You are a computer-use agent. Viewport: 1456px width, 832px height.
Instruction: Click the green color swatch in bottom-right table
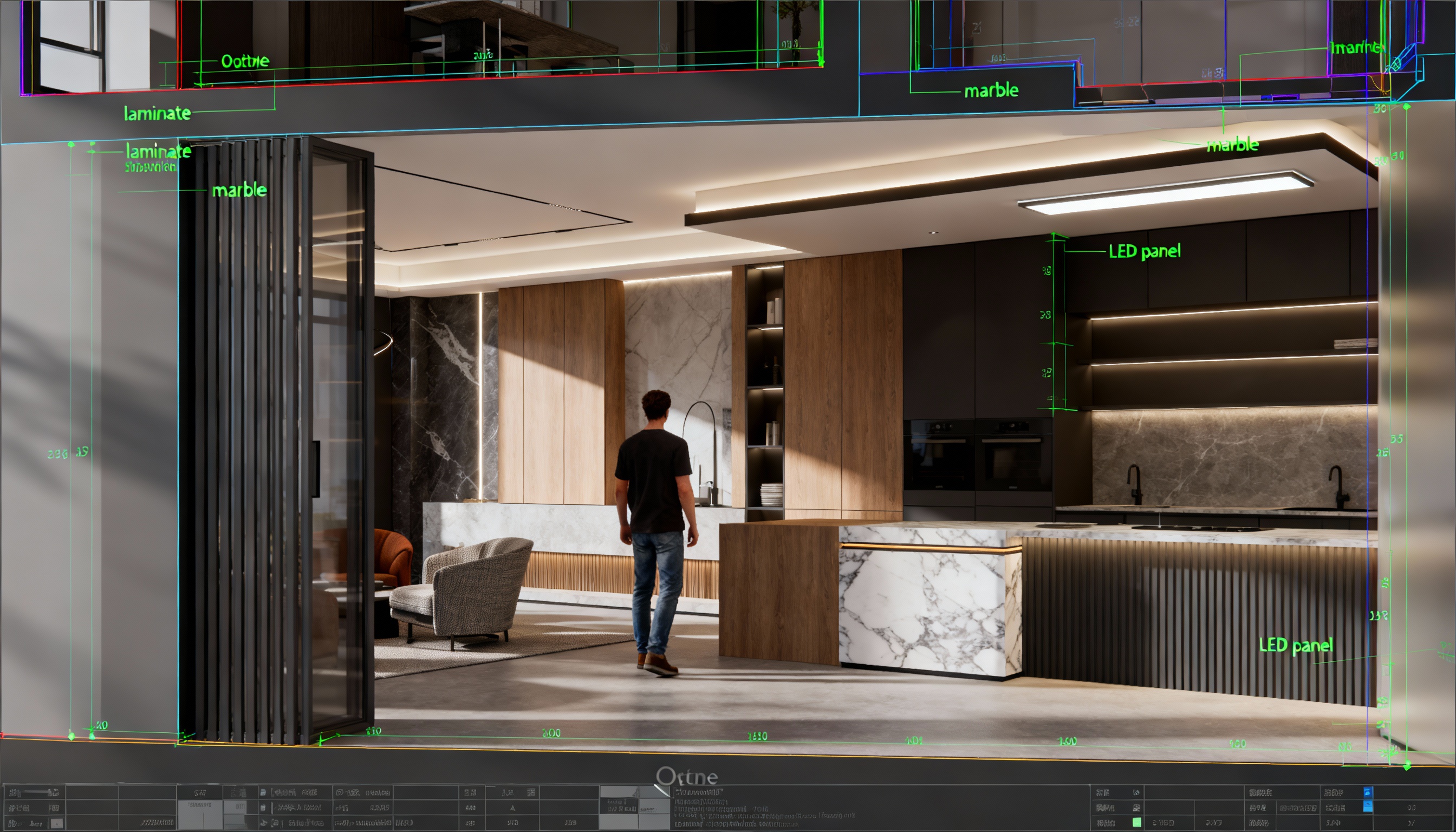(x=1137, y=822)
